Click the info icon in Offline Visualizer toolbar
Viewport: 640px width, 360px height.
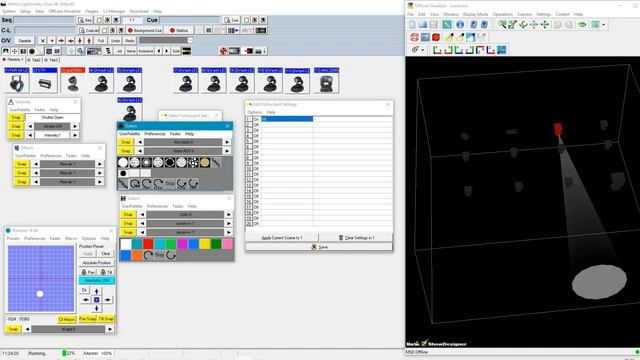460,25
